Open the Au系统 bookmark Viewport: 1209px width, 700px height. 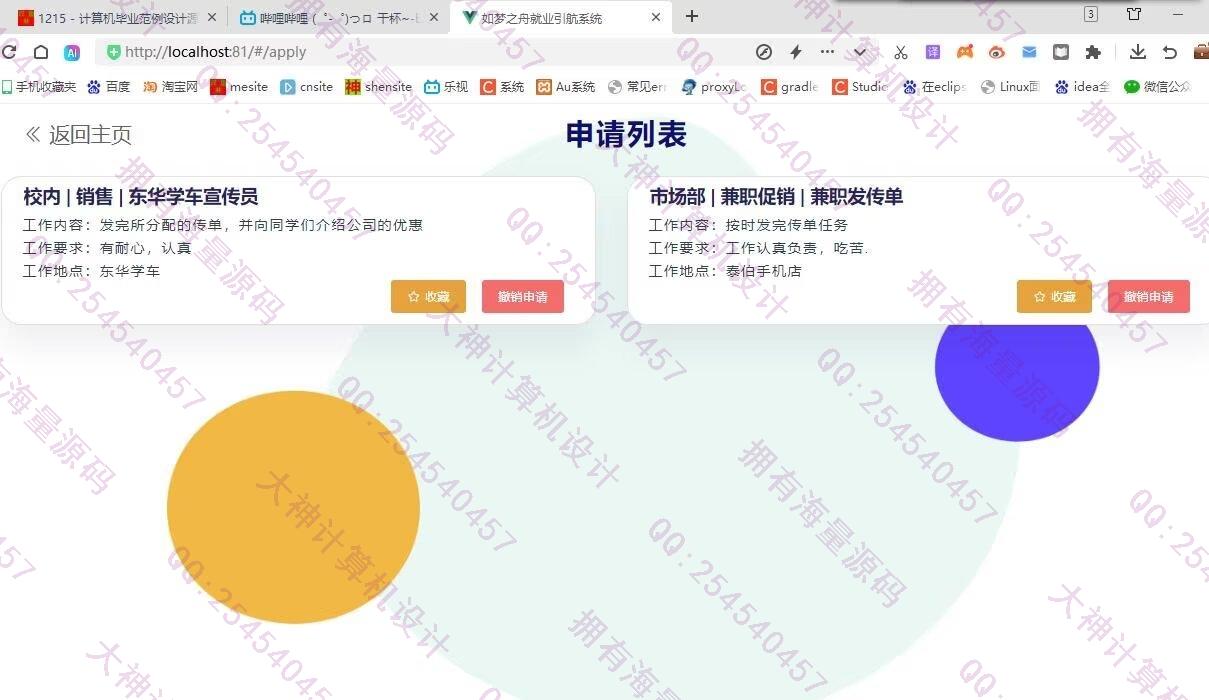coord(565,87)
